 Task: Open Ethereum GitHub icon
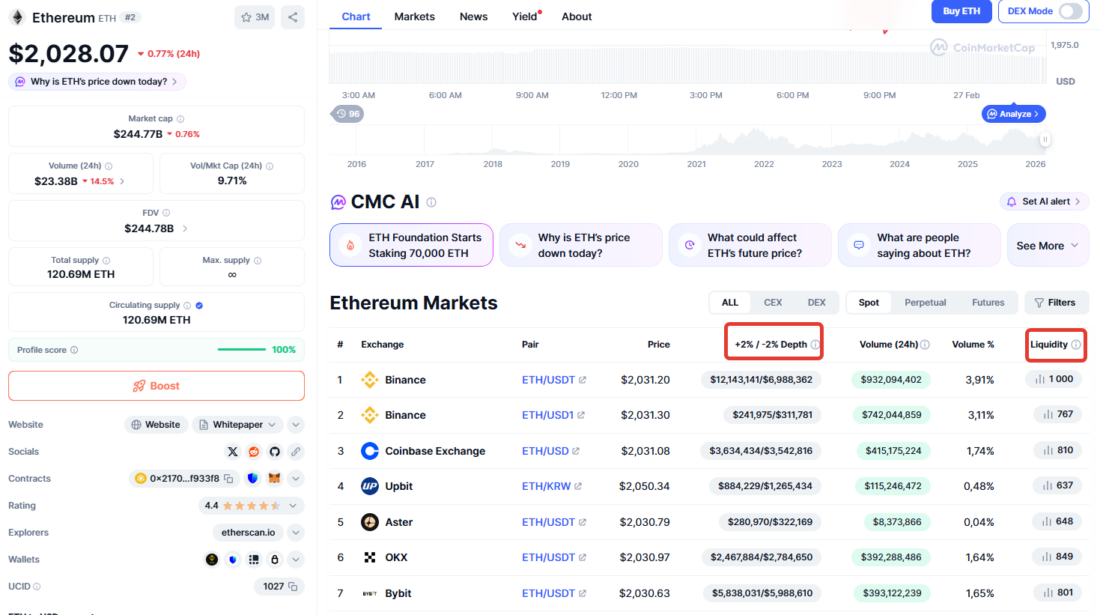click(274, 452)
